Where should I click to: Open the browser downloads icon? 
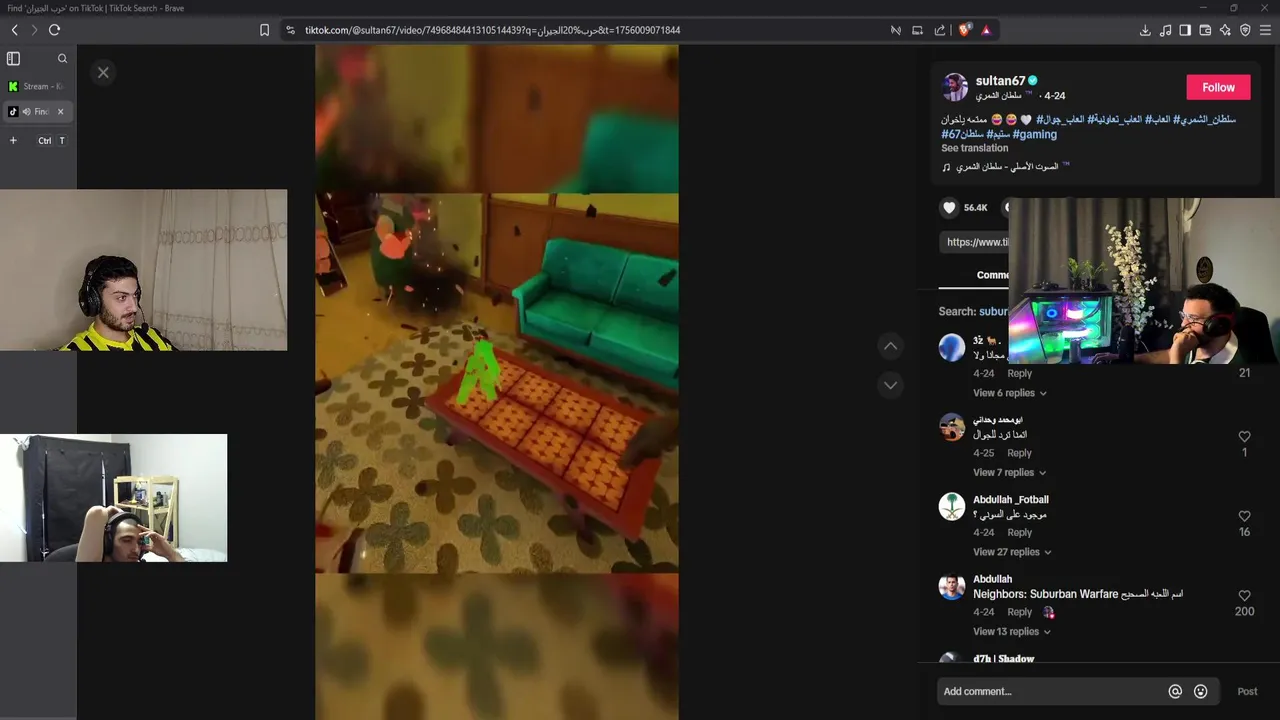point(1145,30)
